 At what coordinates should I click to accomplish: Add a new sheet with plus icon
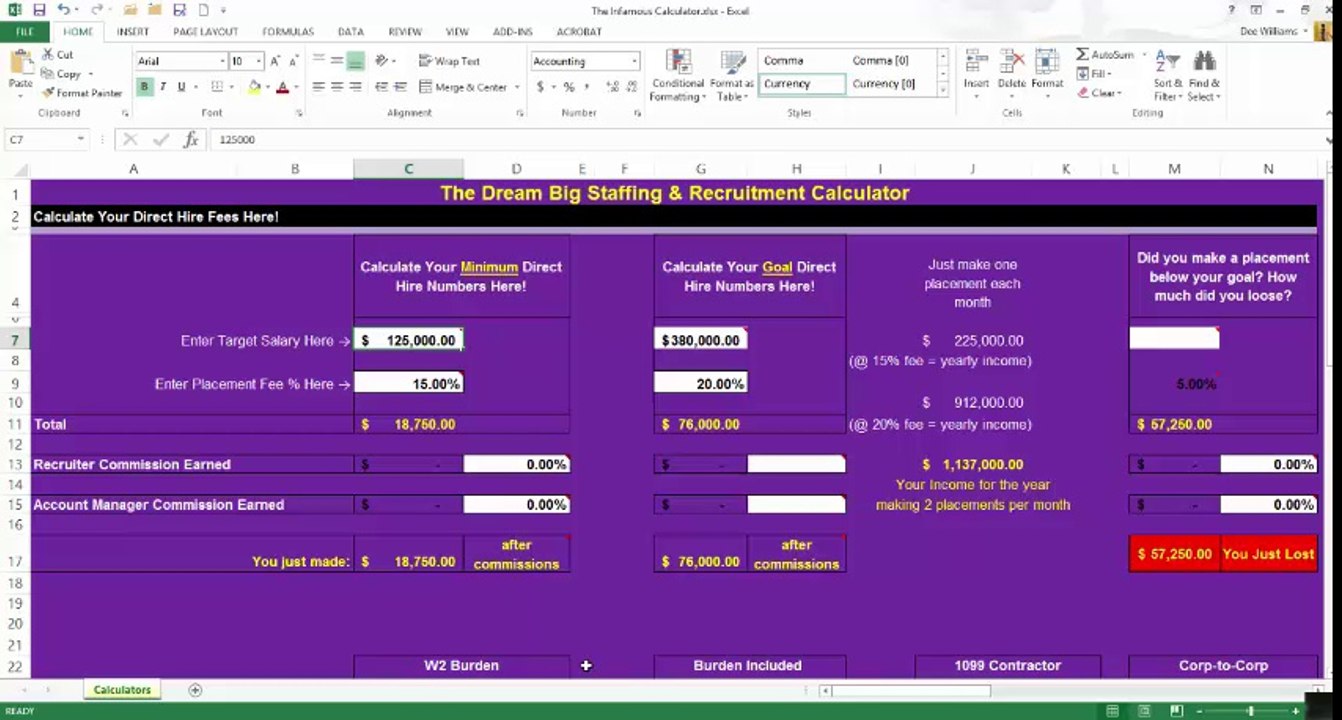195,690
